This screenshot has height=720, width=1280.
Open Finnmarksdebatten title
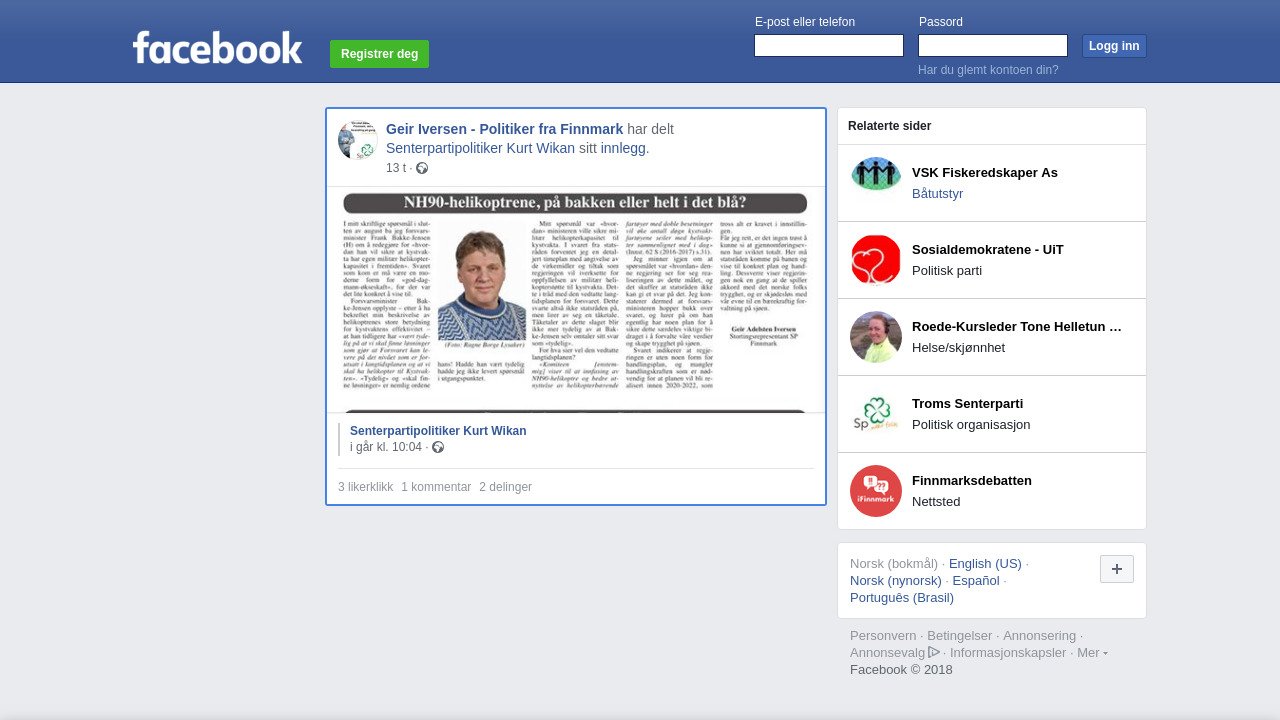[972, 481]
